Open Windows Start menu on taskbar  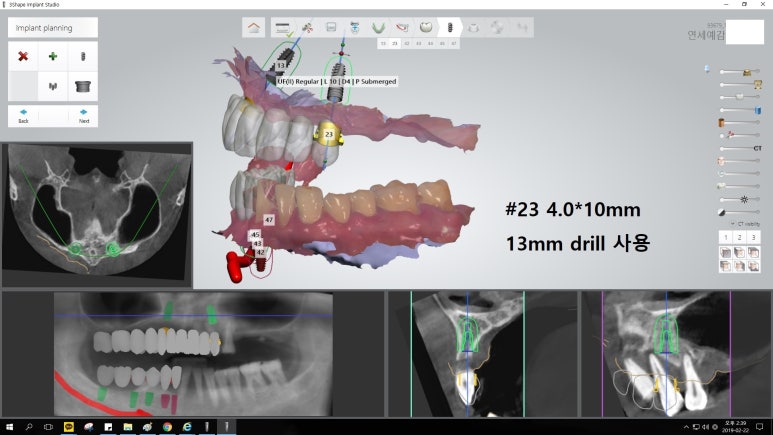9,427
